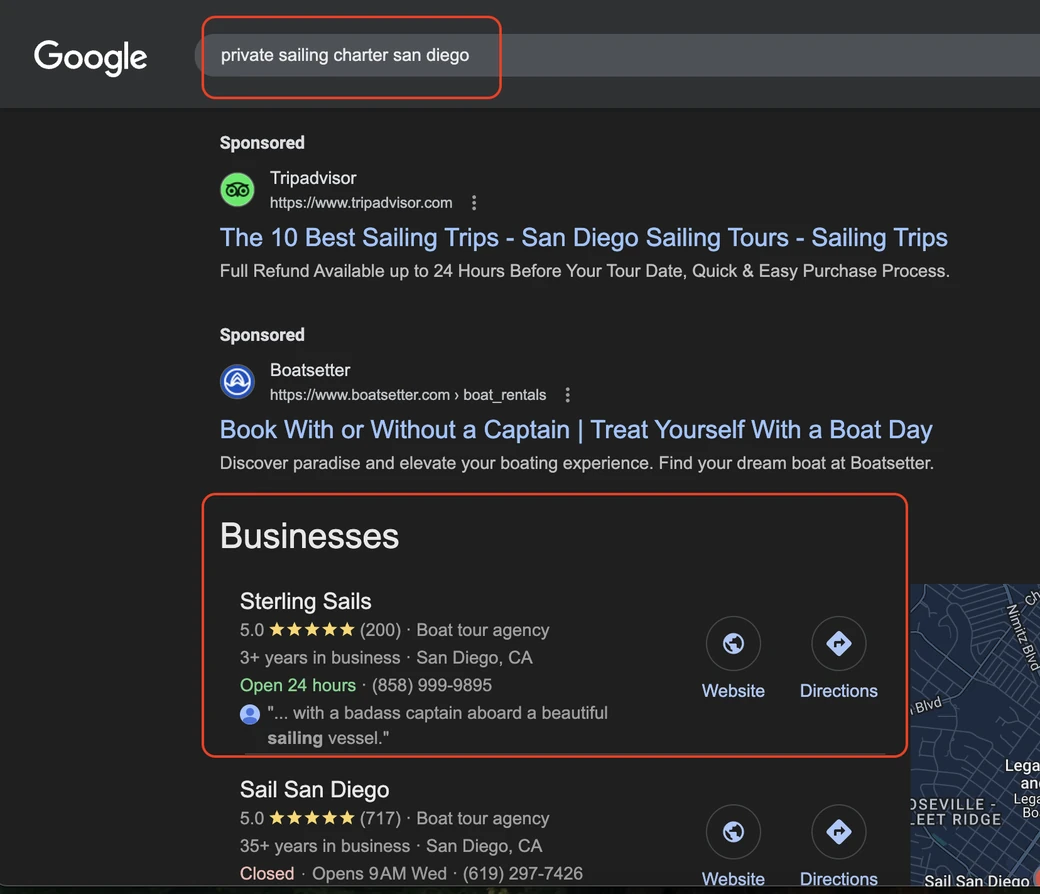Click the boatsetter.com boat_rentals URL

pyautogui.click(x=408, y=395)
